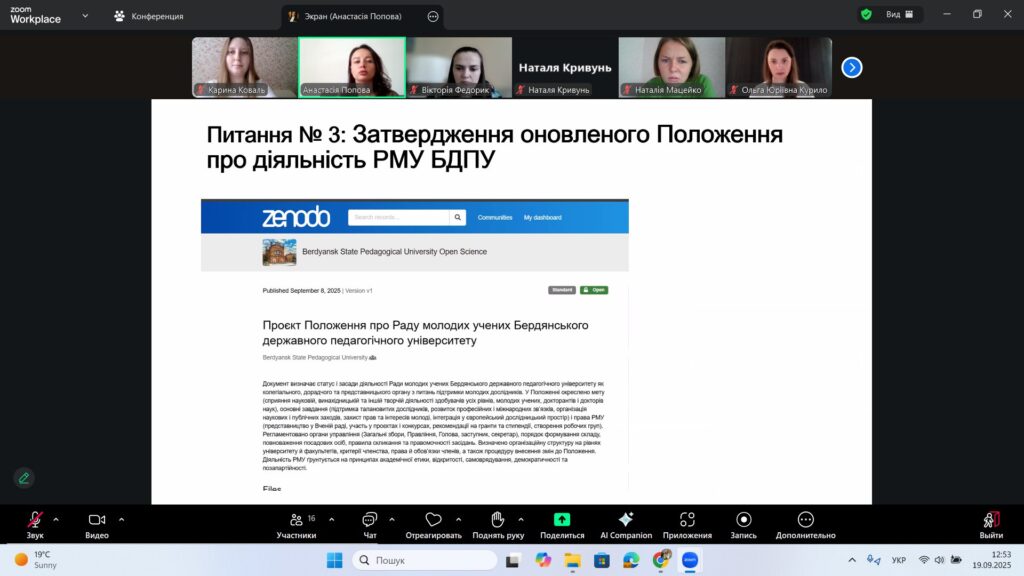Unmute microphone with the Звук button
The width and height of the screenshot is (1024, 576).
click(35, 521)
